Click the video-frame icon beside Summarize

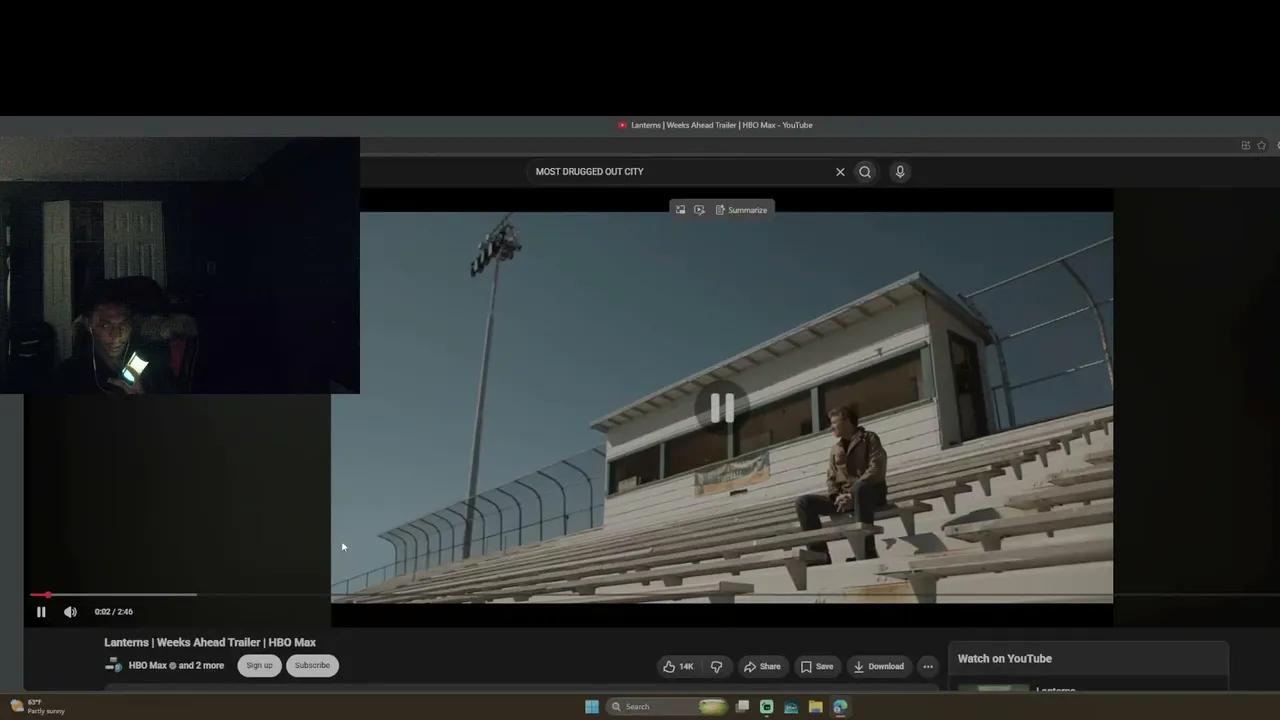[699, 210]
